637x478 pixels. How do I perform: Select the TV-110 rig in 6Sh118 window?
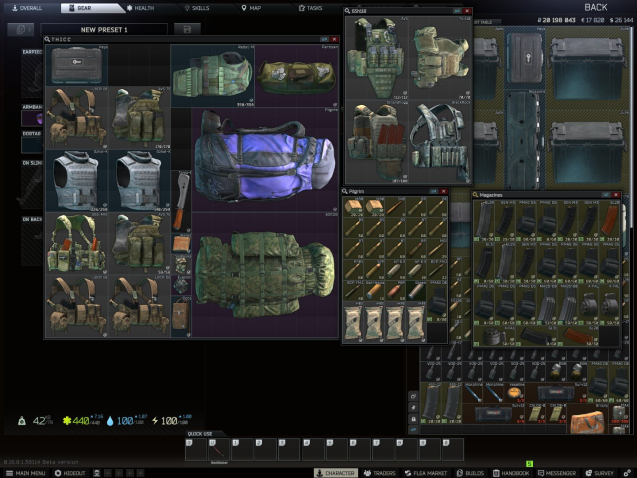tap(440, 57)
